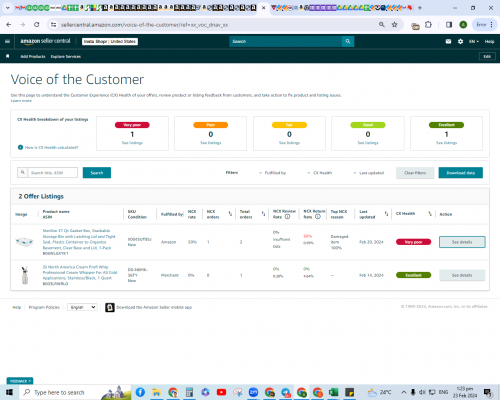Sort by the CX Health column arrows
This screenshot has height=400, width=500.
tap(430, 214)
